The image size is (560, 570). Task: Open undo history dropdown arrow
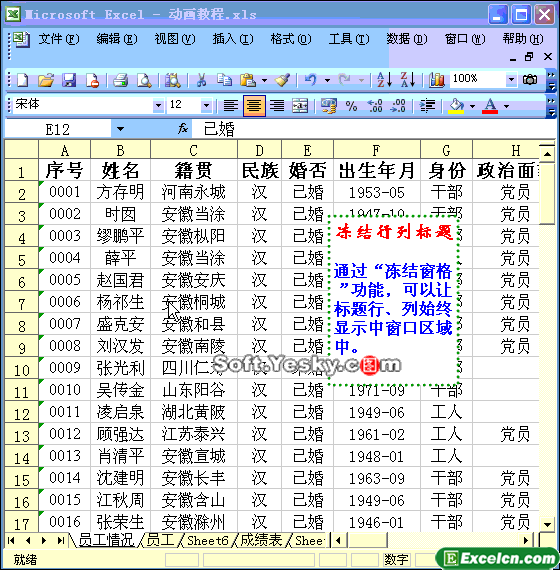click(x=327, y=80)
